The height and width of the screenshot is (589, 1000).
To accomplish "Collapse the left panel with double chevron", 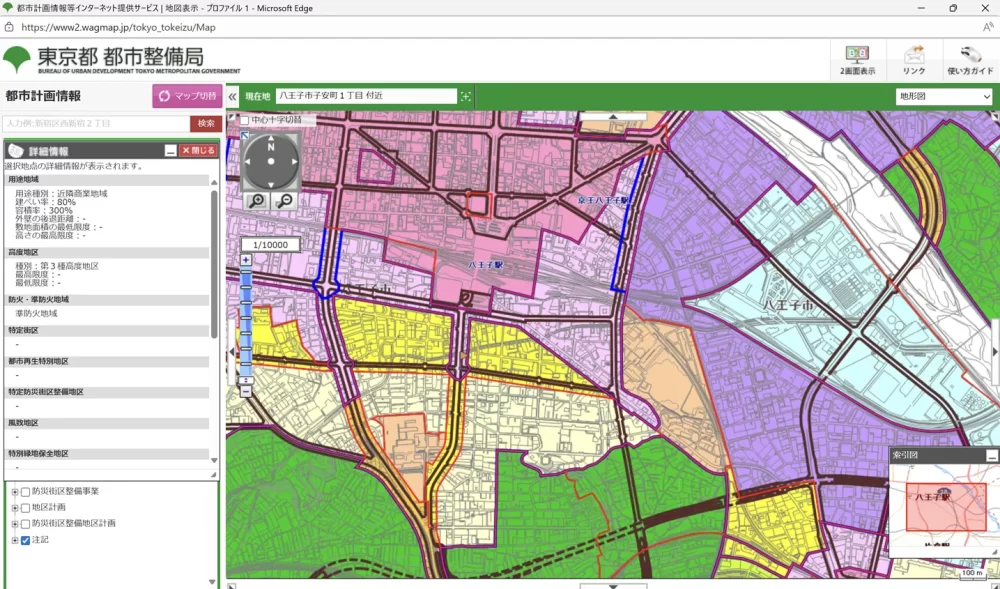I will coord(233,96).
